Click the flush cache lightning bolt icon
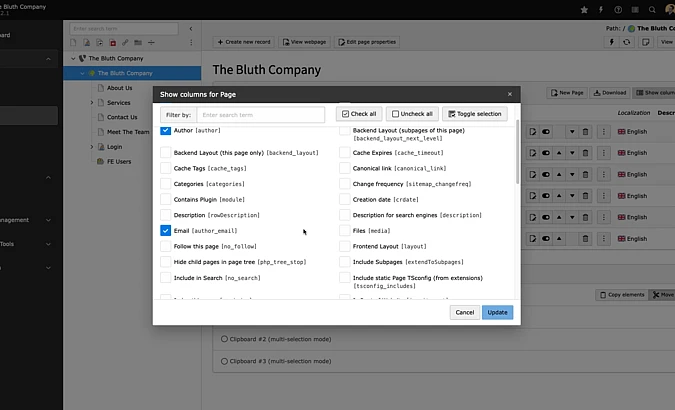 coord(600,9)
